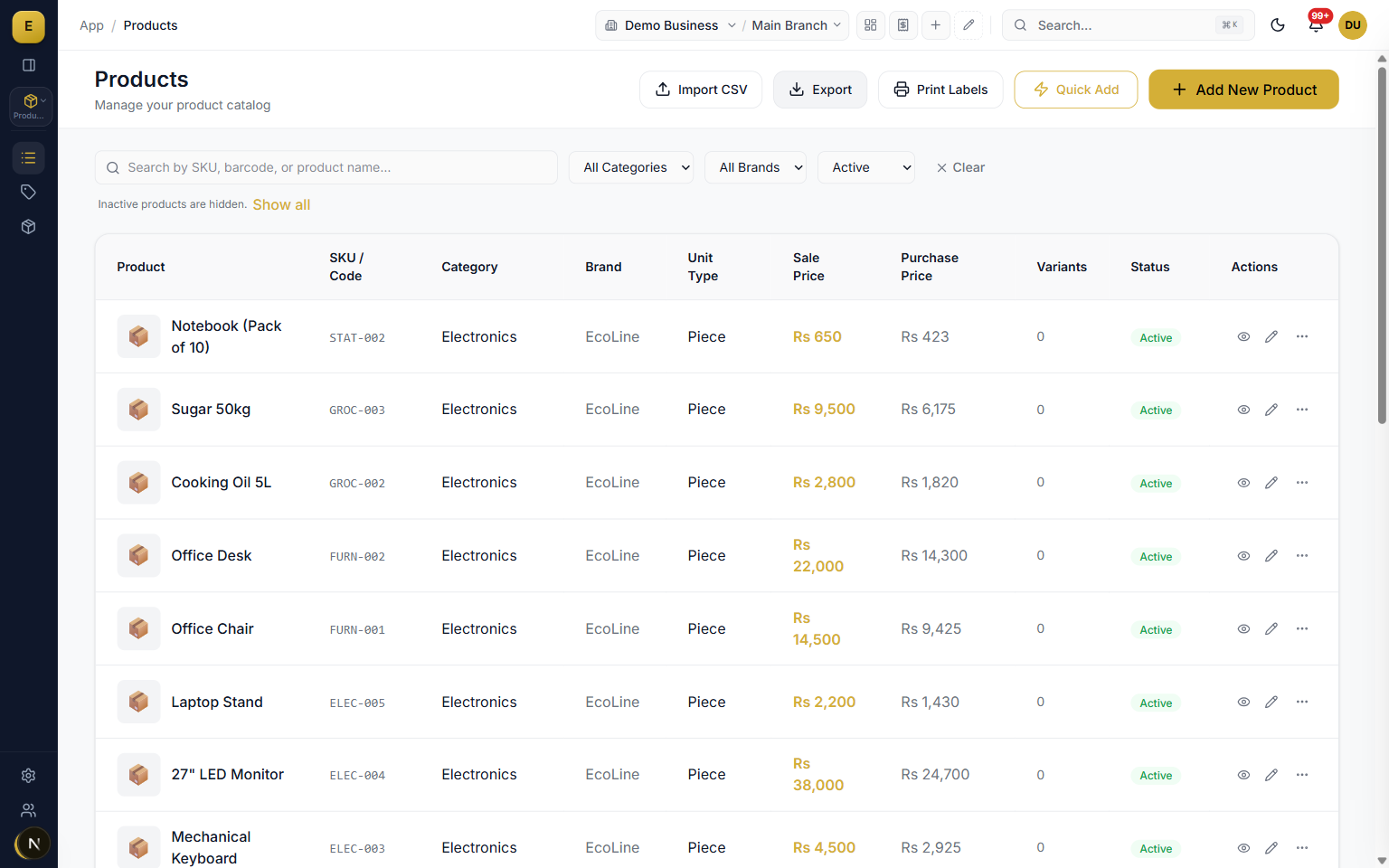This screenshot has height=868, width=1389.
Task: View Office Desk eye icon
Action: (1243, 555)
